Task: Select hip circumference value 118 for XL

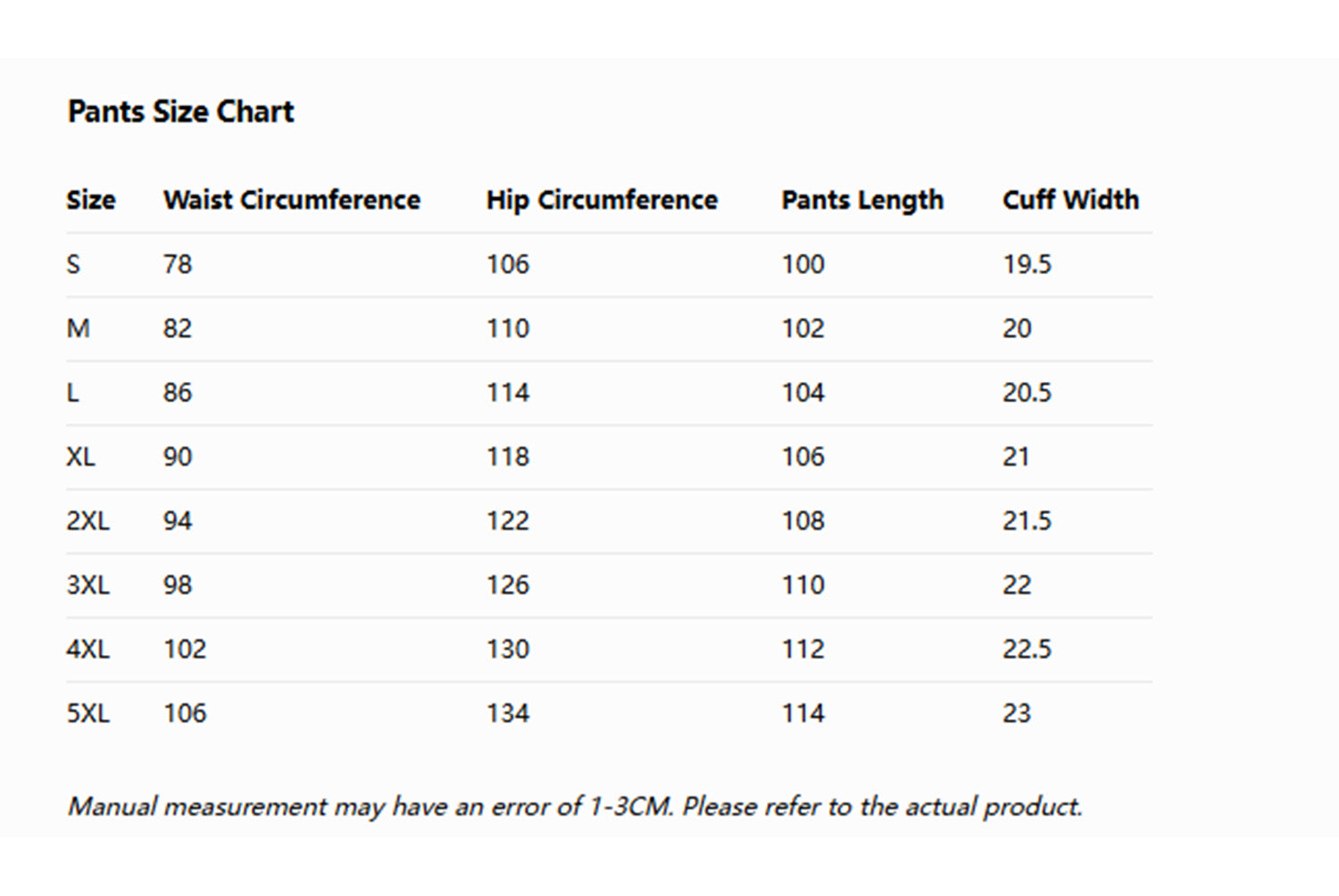Action: point(507,457)
